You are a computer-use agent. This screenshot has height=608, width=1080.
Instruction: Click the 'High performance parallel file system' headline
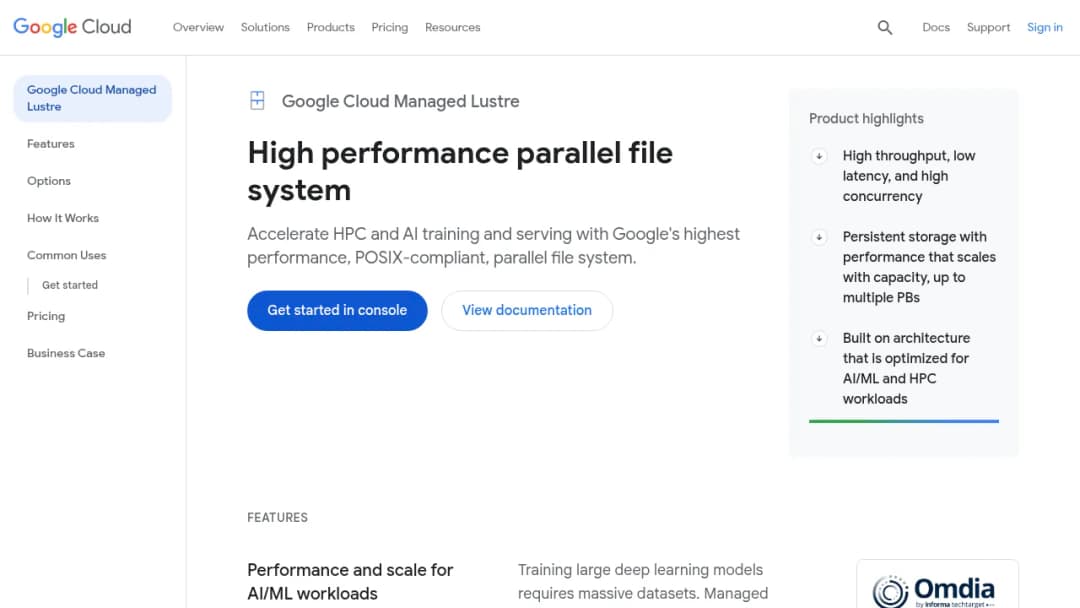pyautogui.click(x=460, y=171)
